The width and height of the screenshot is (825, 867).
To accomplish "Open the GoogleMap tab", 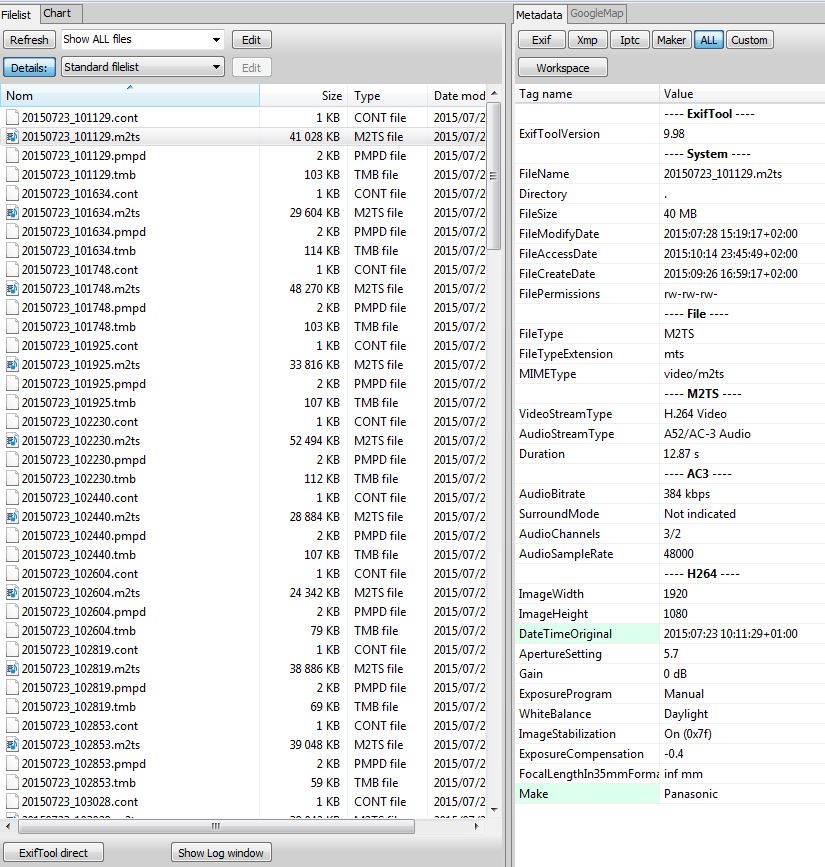I will tap(597, 13).
